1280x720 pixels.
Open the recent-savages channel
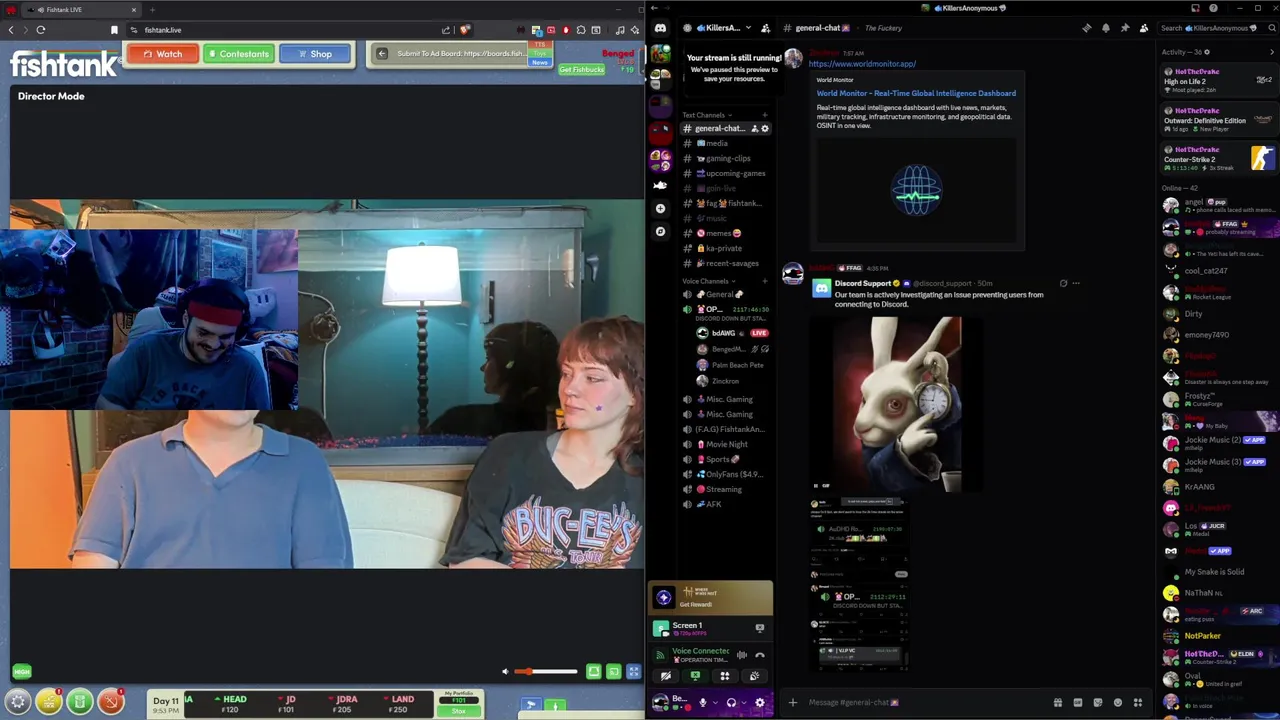pos(725,263)
